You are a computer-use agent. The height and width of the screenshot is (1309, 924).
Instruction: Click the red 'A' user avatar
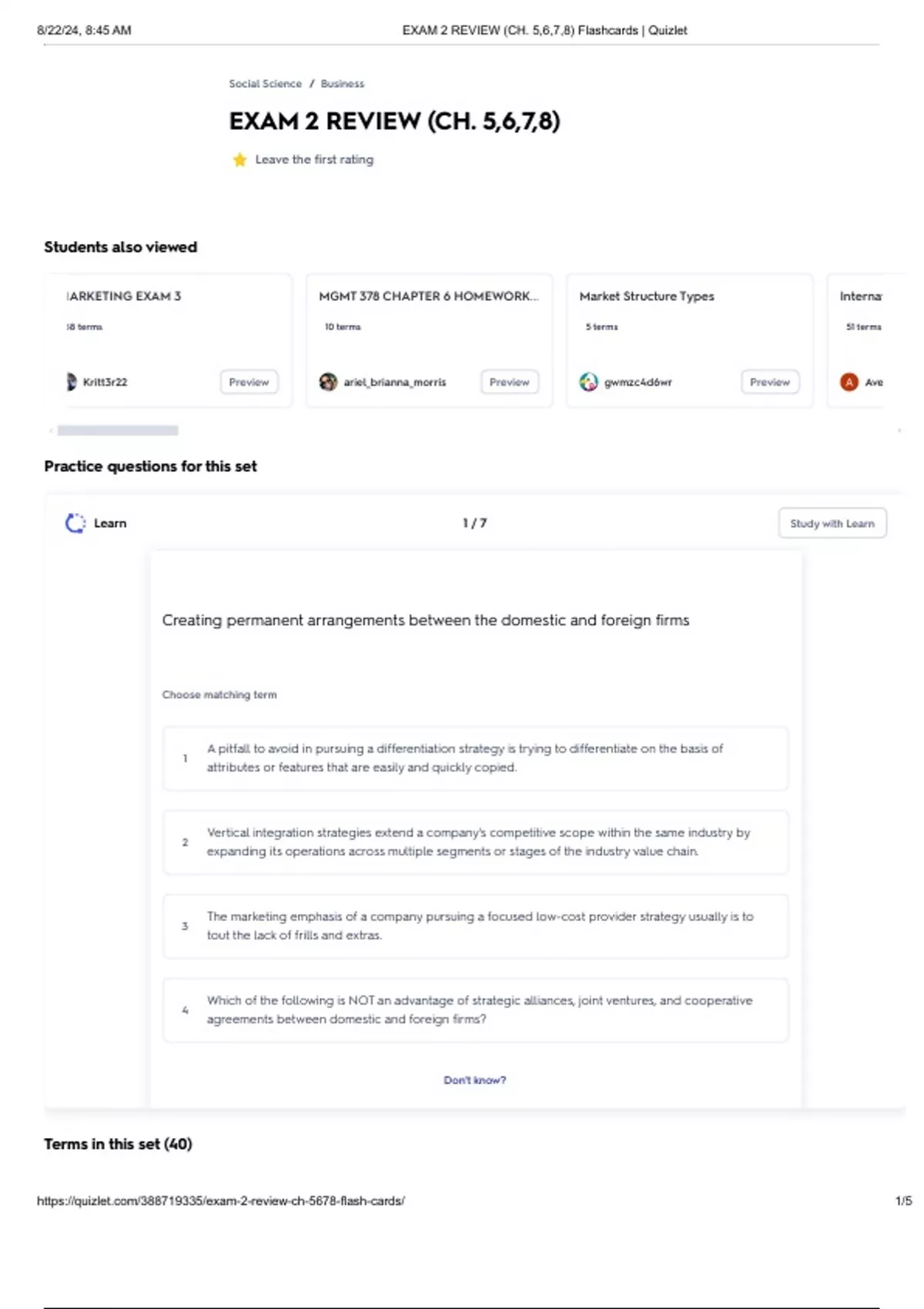(x=849, y=382)
